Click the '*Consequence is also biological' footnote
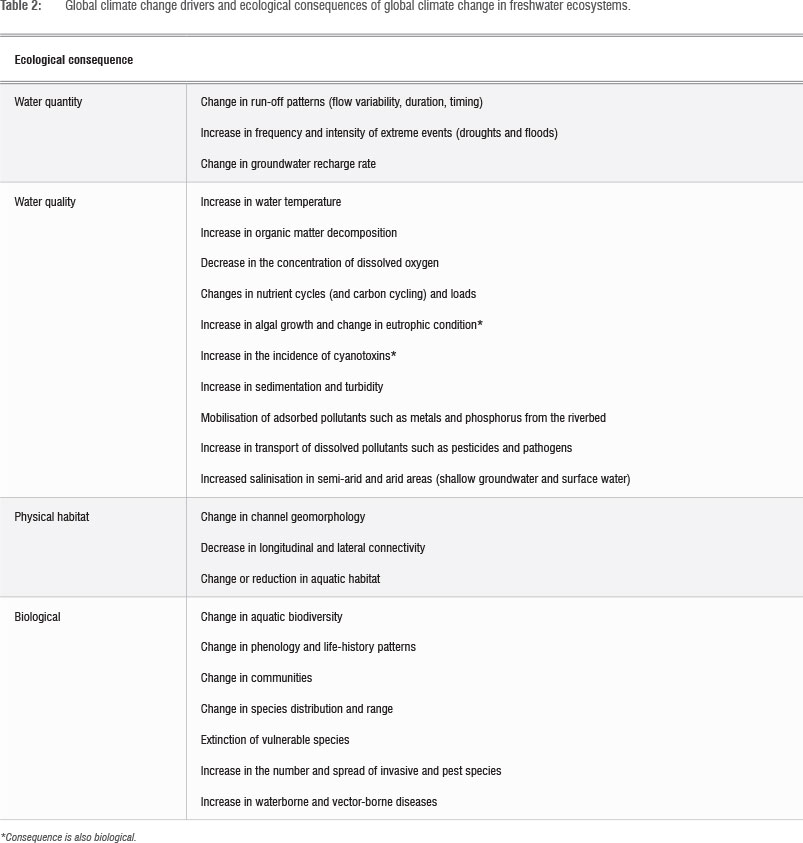 (x=68, y=836)
